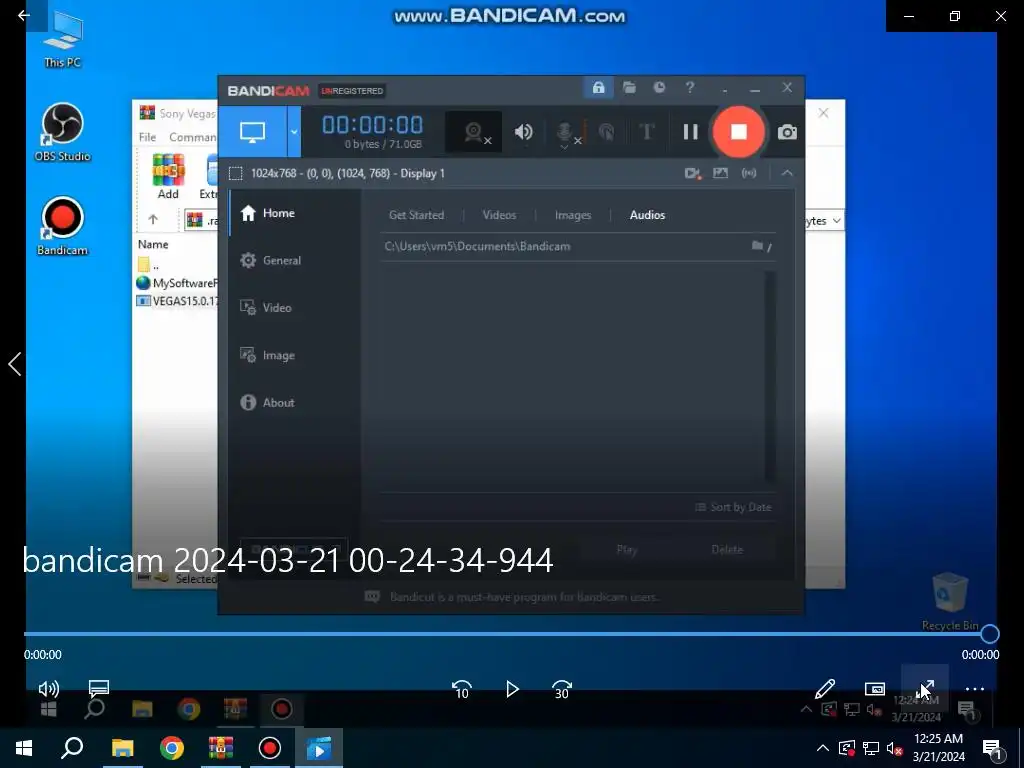Screen dimensions: 1024x768
Task: Click the Add button in WinRAR window
Action: click(x=168, y=176)
